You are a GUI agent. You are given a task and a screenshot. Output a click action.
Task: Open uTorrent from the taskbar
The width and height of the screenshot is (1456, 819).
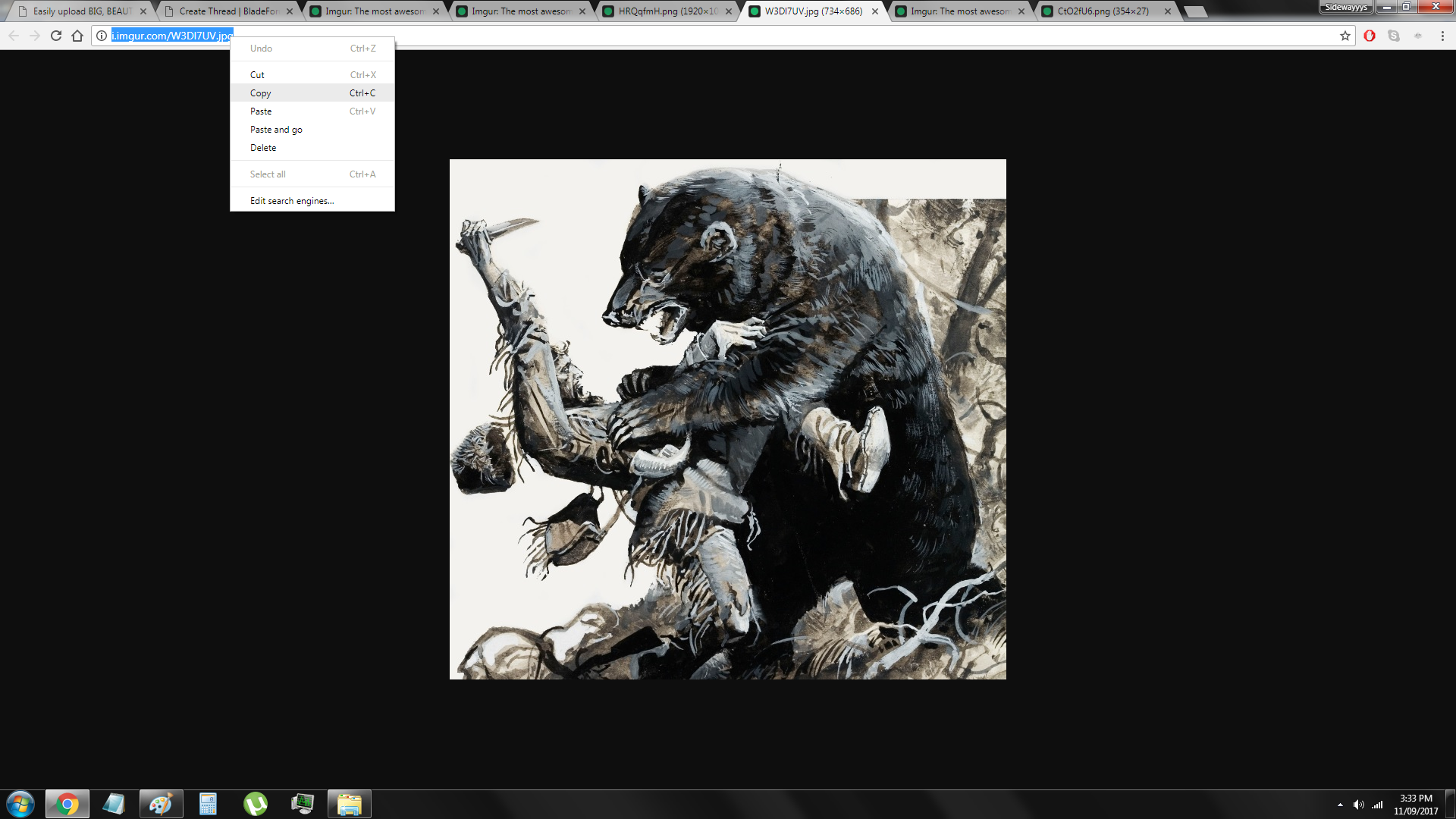point(256,804)
